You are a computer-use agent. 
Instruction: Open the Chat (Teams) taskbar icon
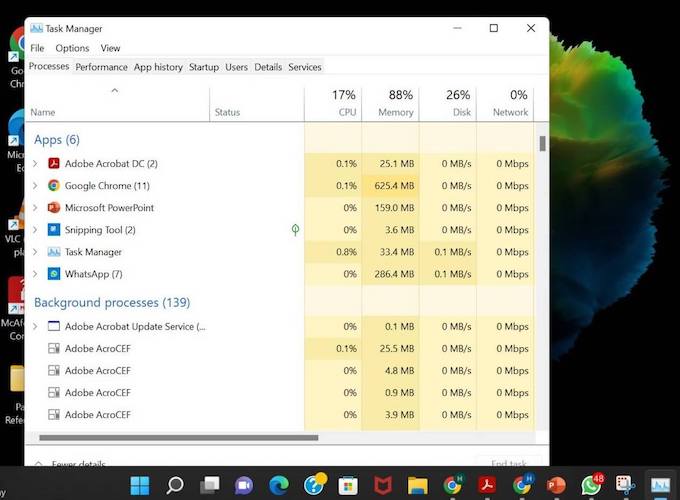tap(244, 485)
